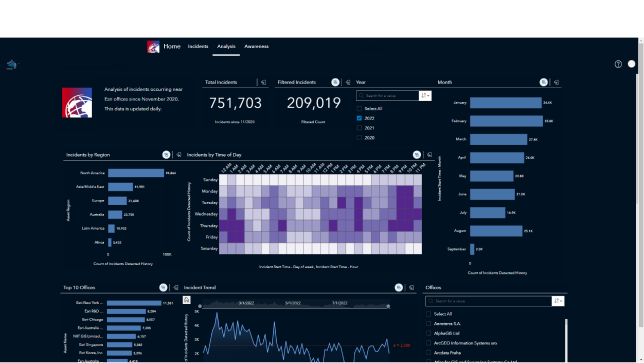Click the left handle of the trend time slider

200,306
